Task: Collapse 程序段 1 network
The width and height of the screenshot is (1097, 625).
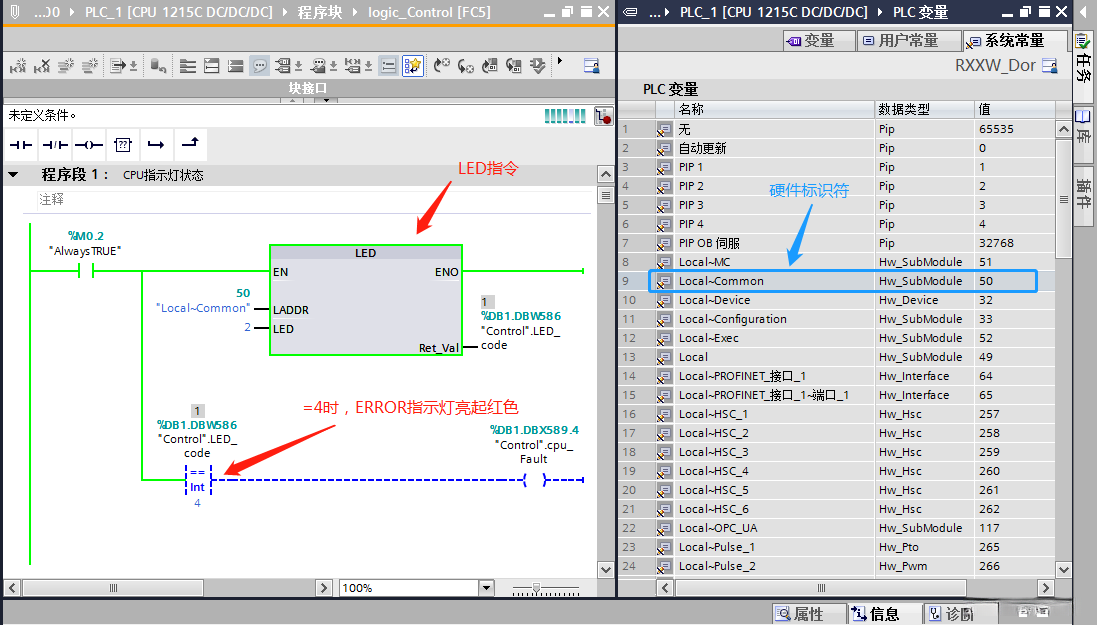Action: coord(13,175)
